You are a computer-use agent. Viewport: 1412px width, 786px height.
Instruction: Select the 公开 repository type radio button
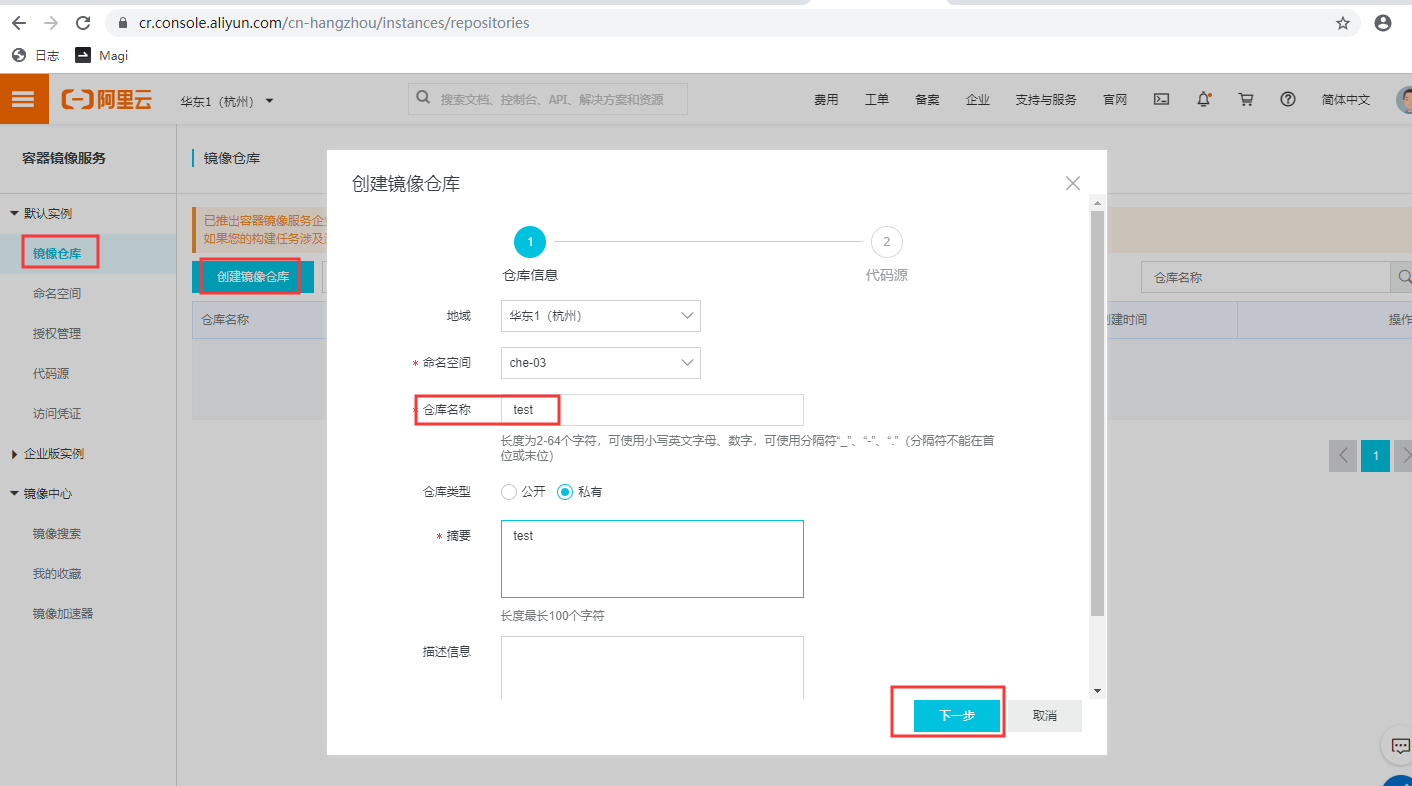pos(509,491)
